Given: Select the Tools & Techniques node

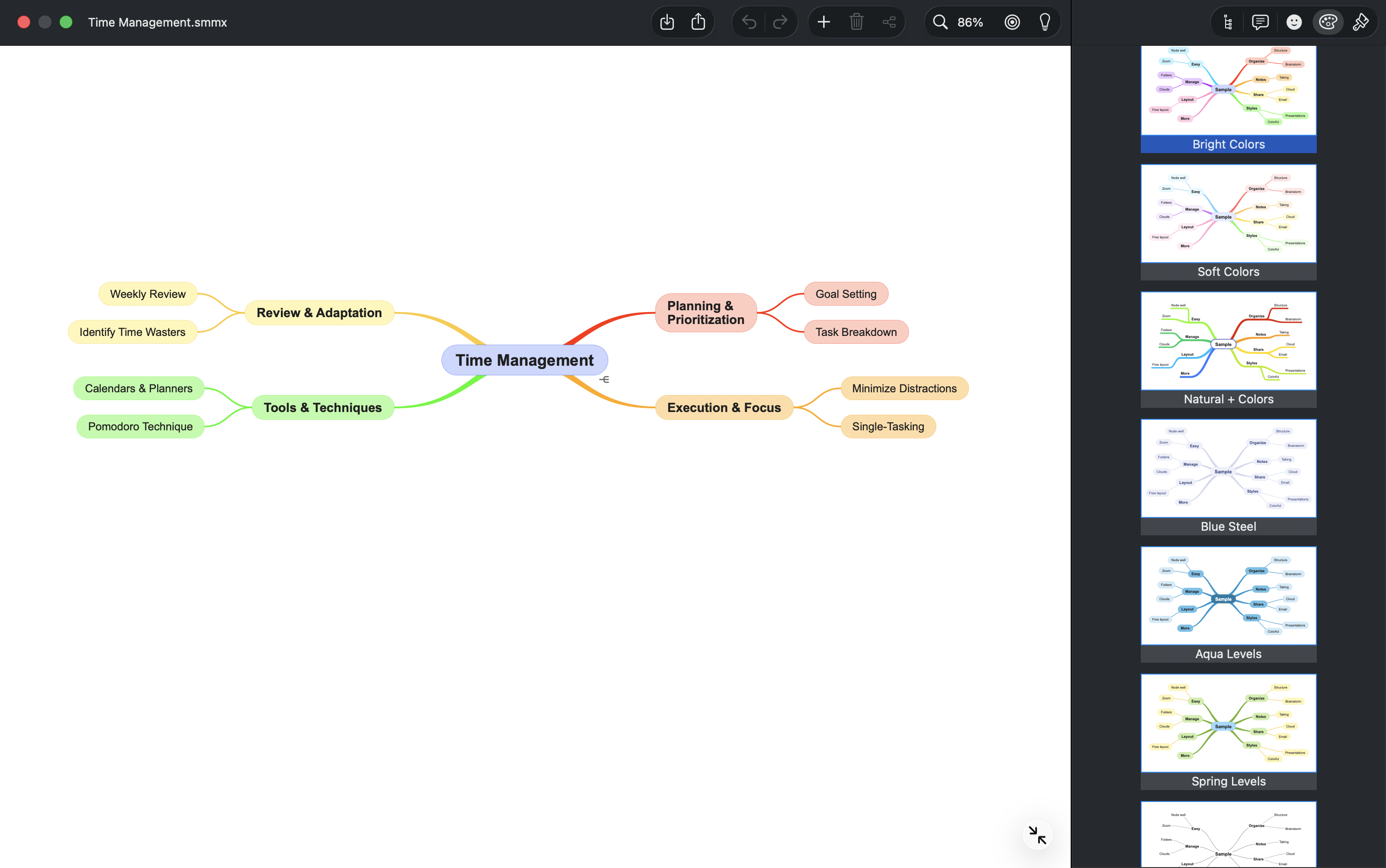Looking at the screenshot, I should pyautogui.click(x=323, y=407).
